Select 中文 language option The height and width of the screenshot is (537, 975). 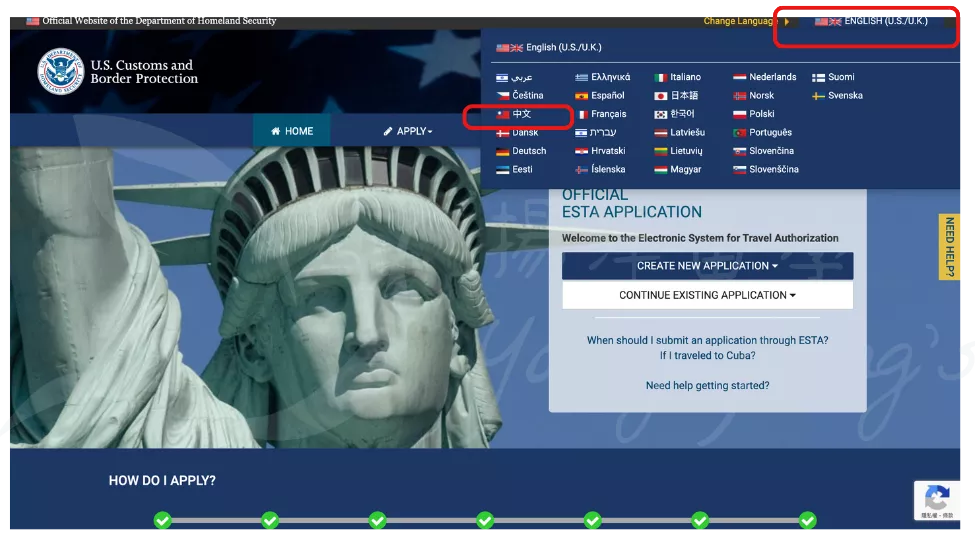514,114
